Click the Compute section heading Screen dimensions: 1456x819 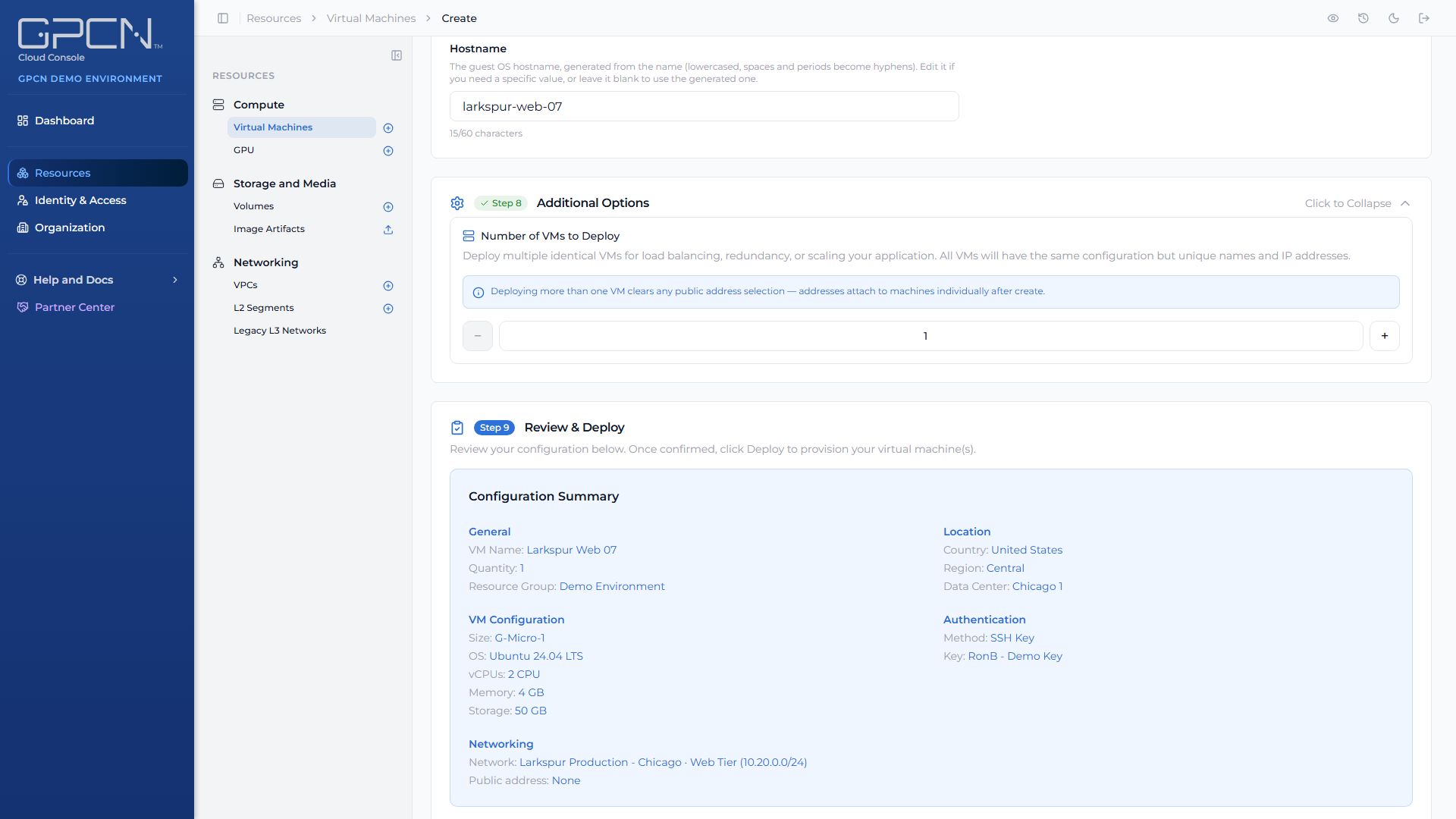[x=259, y=105]
